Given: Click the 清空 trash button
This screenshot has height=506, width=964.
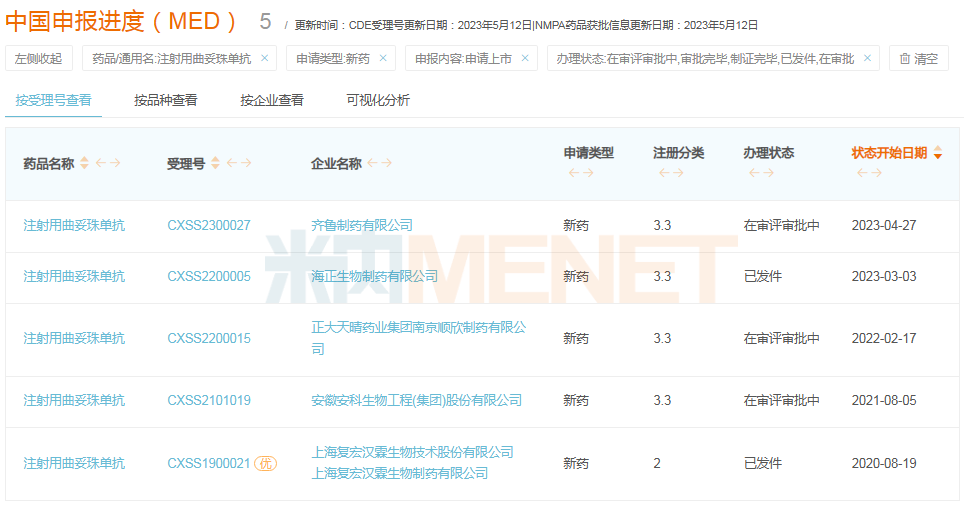Looking at the screenshot, I should coord(918,59).
